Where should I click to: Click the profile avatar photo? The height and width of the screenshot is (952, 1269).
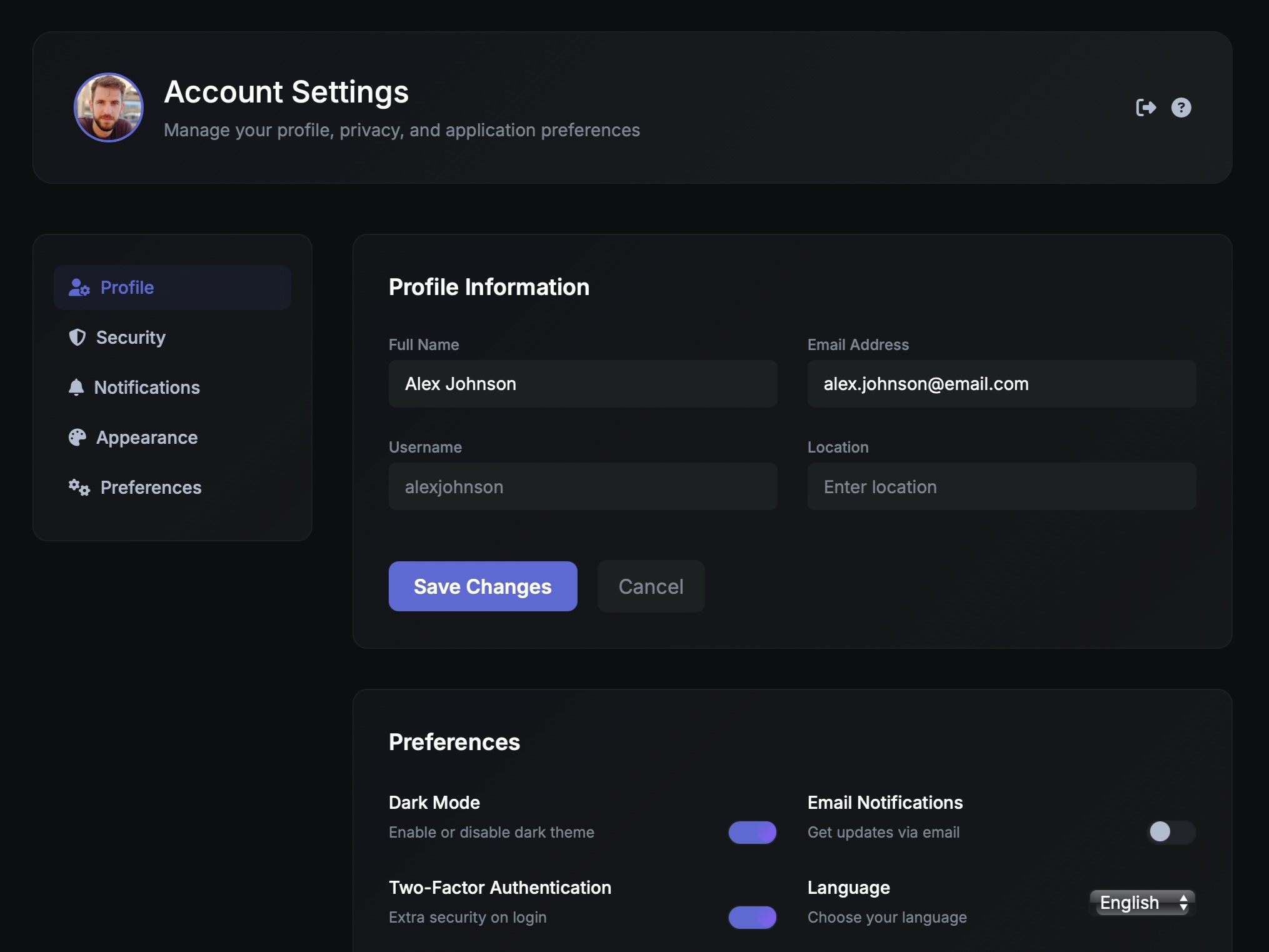(x=108, y=107)
